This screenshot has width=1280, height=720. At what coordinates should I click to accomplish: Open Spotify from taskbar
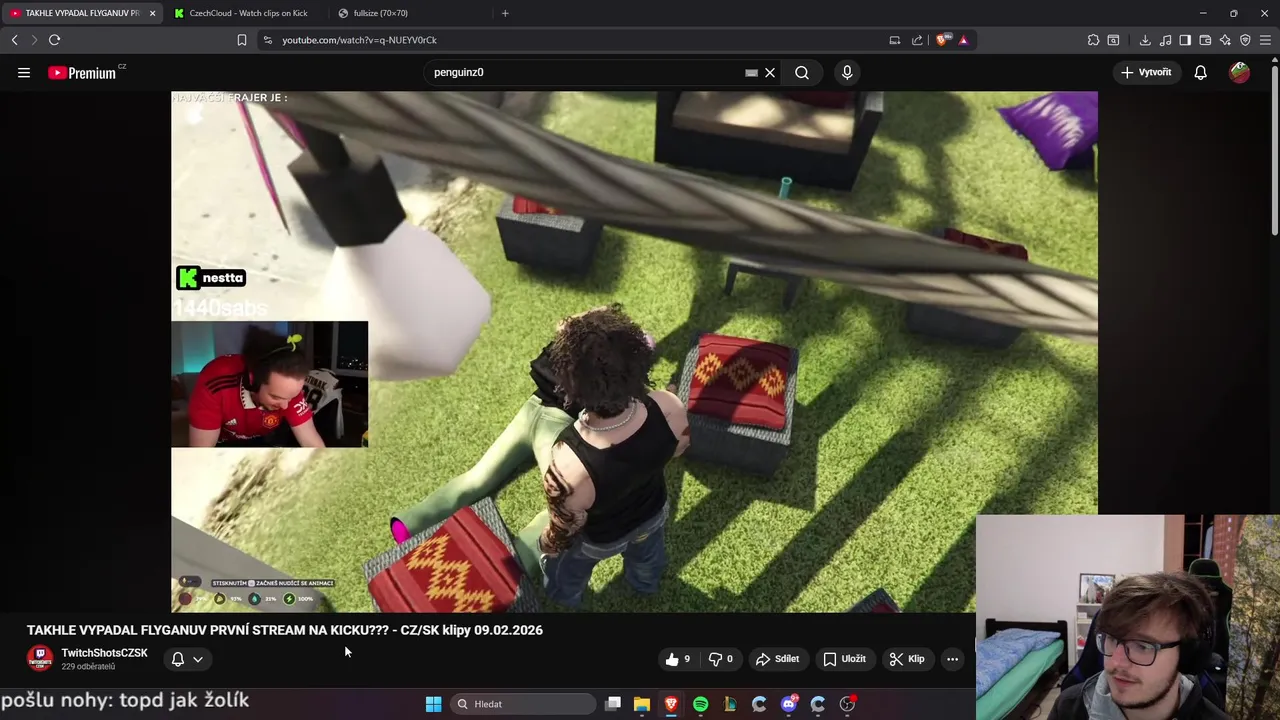click(x=700, y=704)
